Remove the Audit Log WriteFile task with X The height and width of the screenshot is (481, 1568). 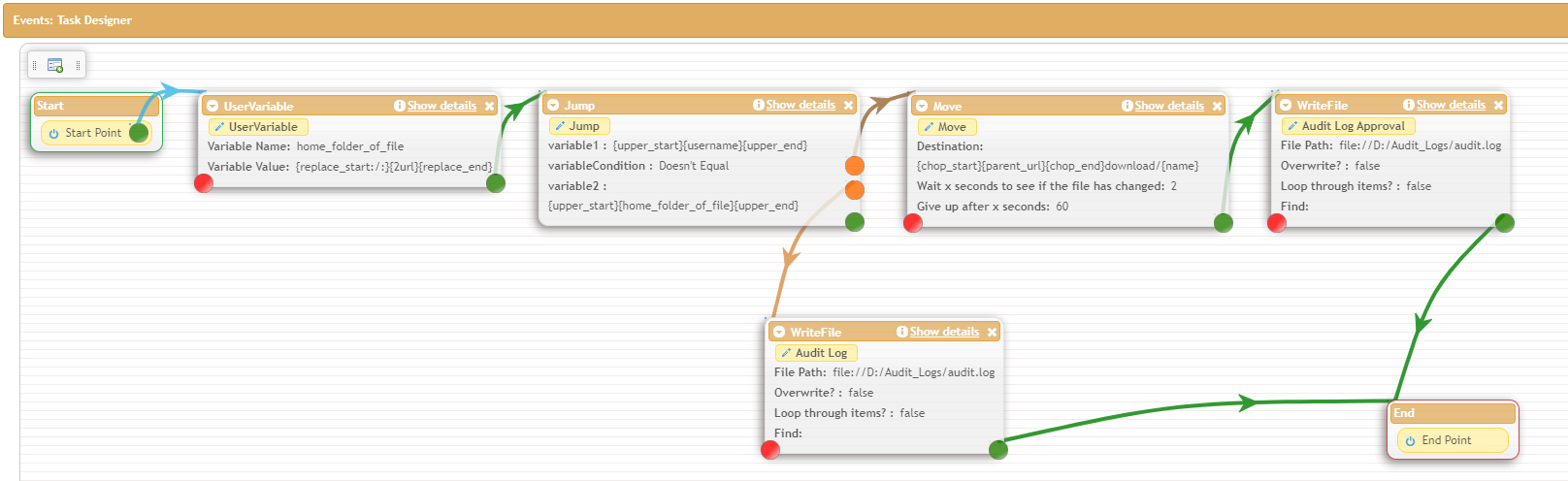992,332
